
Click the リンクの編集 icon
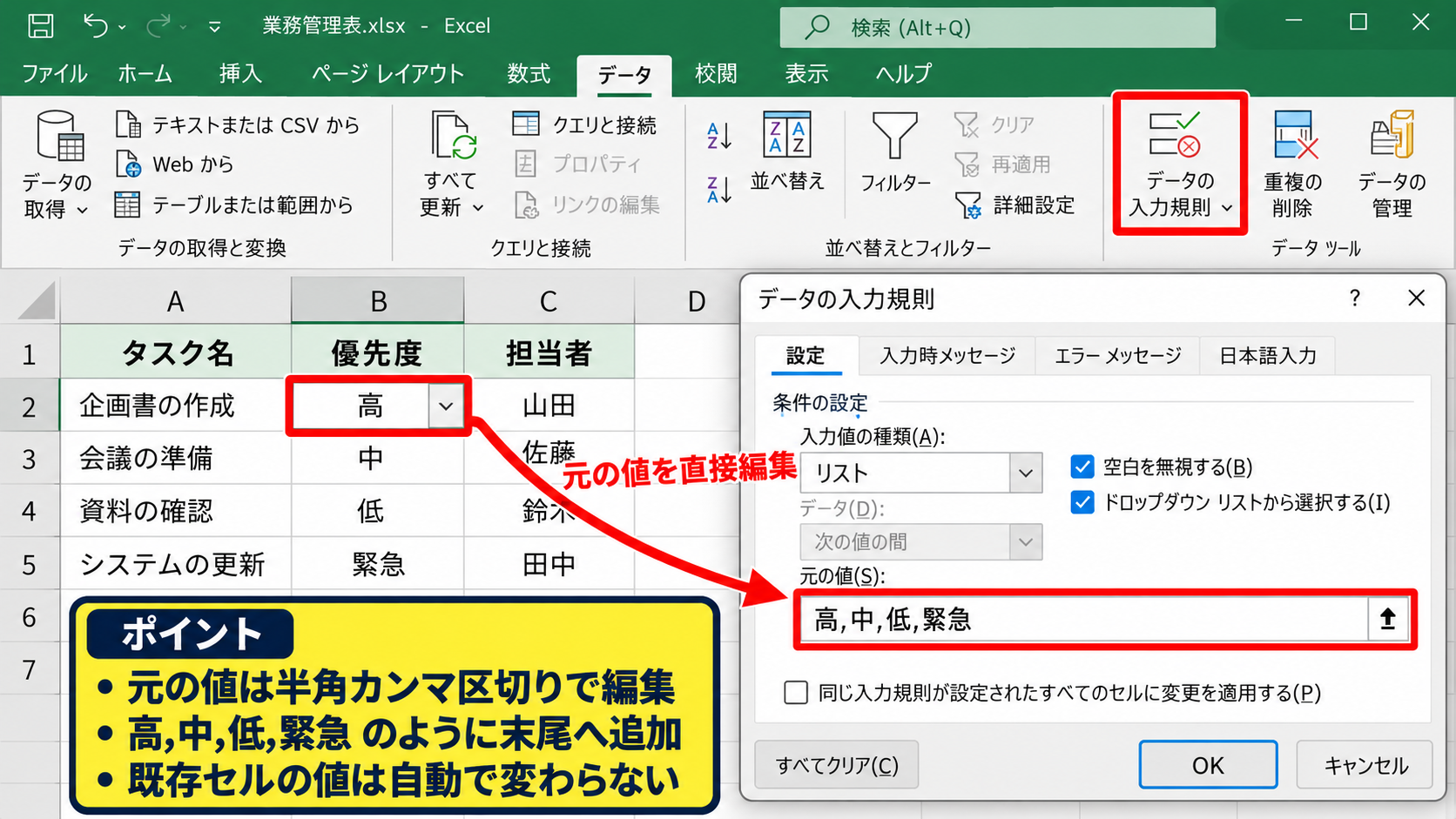pyautogui.click(x=526, y=205)
